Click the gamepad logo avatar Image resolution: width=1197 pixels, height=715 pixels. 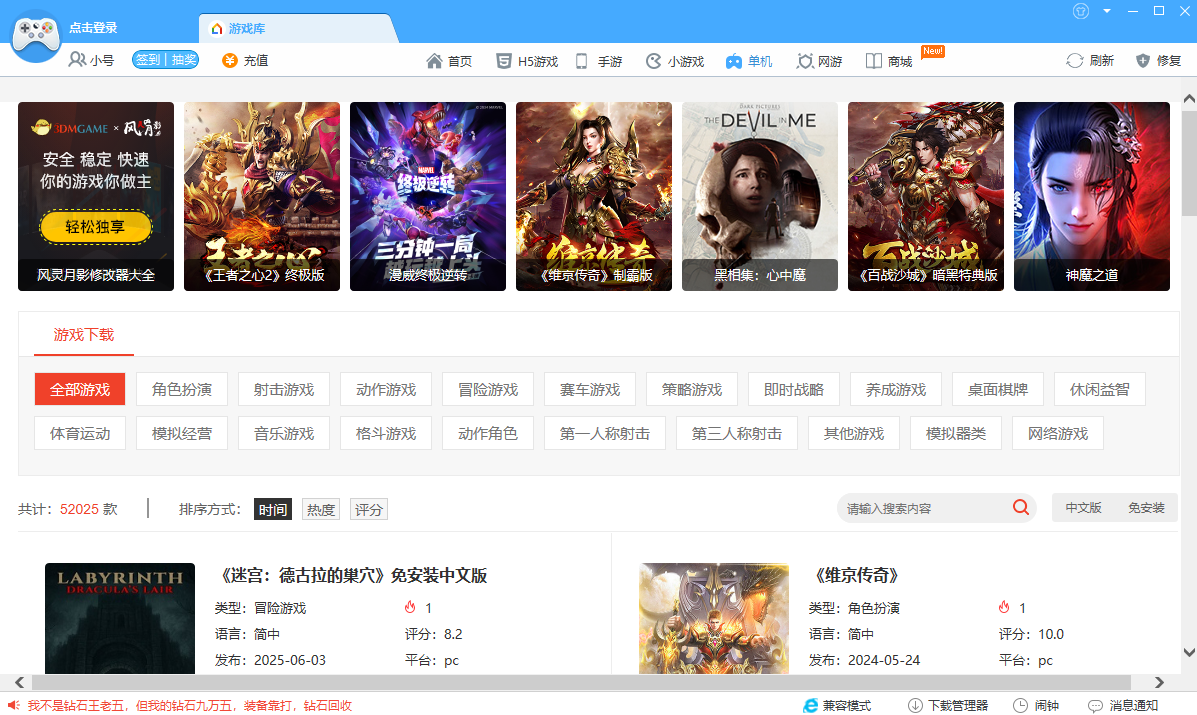[35, 36]
